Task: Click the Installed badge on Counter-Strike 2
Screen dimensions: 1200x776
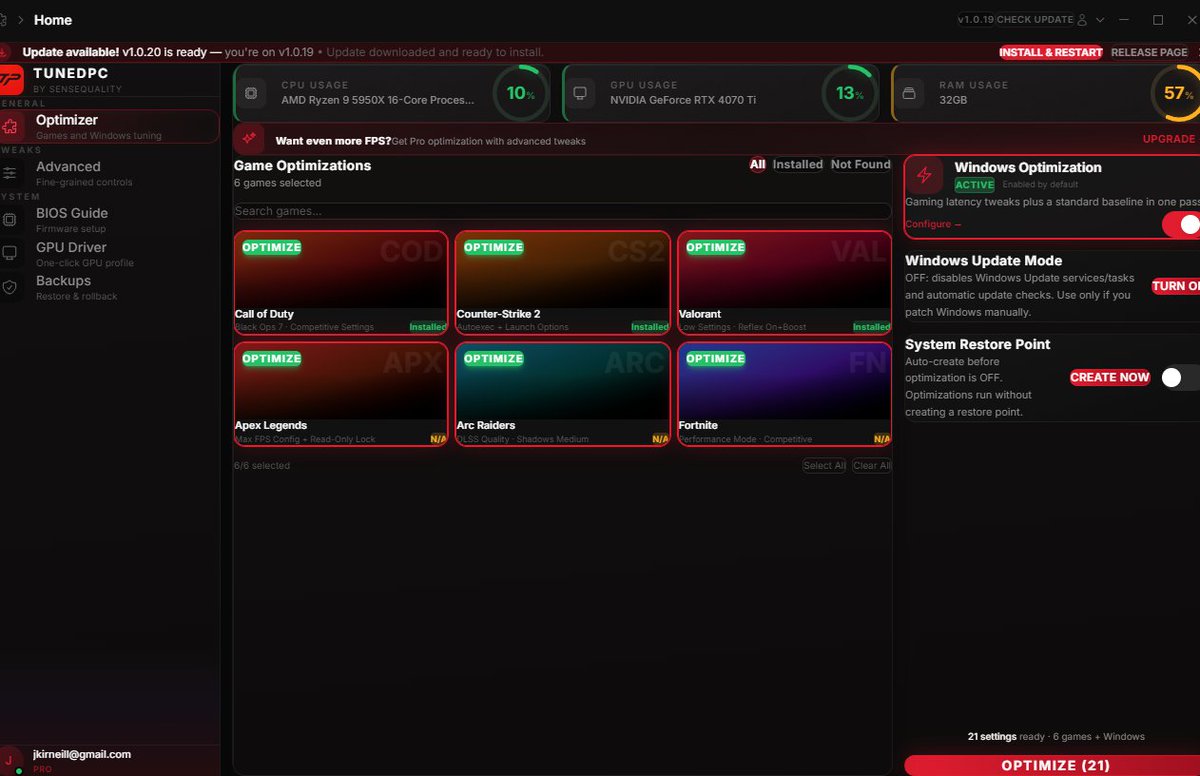Action: click(x=650, y=327)
